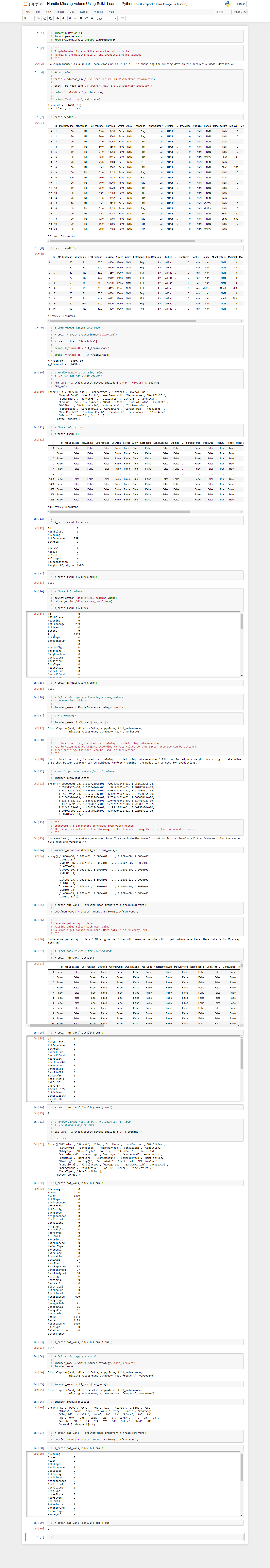
Task: Copy selected cells from the toolbar
Action: coord(44,18)
